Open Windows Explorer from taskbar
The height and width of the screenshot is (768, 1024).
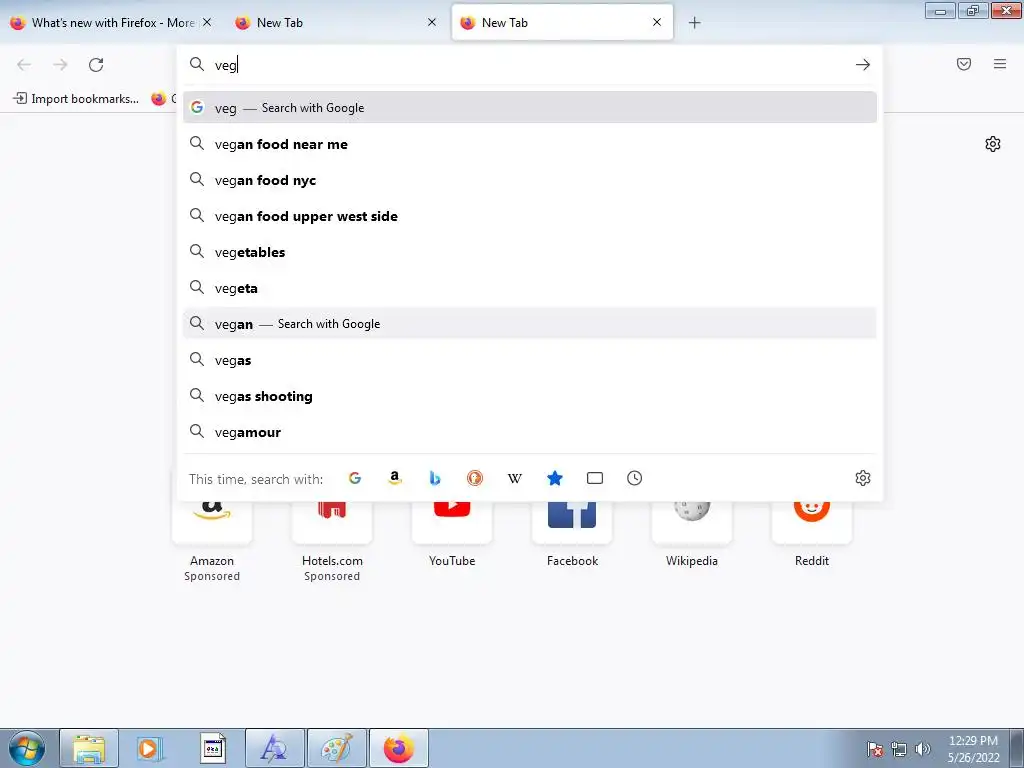(x=89, y=748)
